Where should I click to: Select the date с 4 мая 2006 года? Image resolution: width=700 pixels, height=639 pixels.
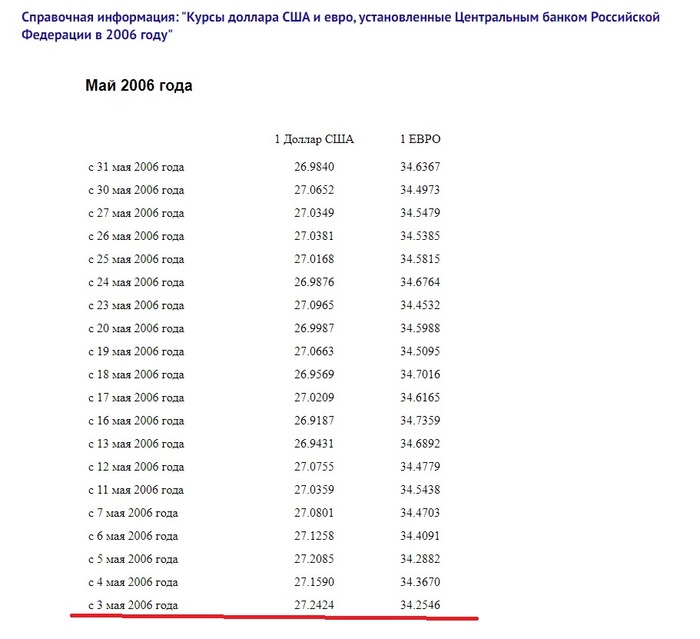coord(133,582)
